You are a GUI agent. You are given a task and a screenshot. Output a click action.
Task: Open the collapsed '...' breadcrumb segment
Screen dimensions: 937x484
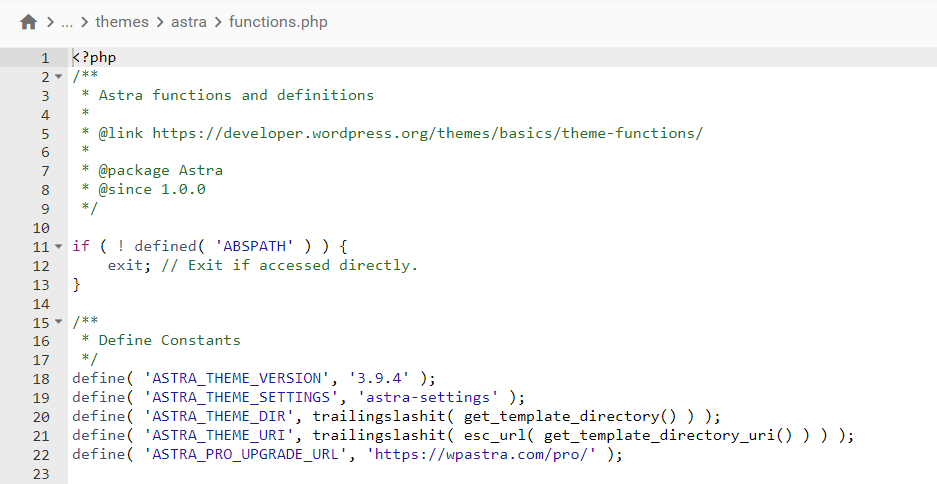coord(68,22)
